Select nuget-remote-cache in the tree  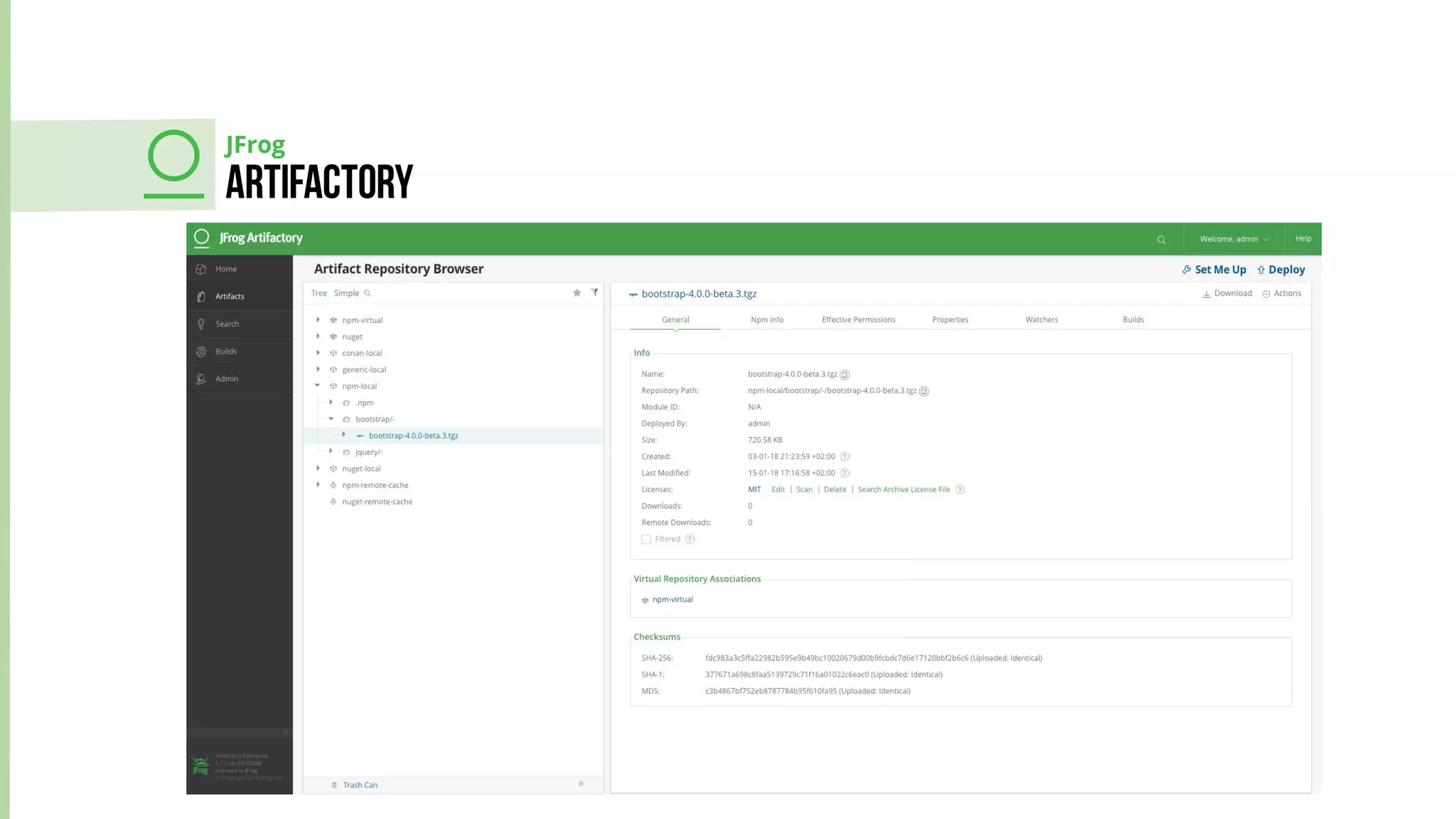(x=377, y=502)
